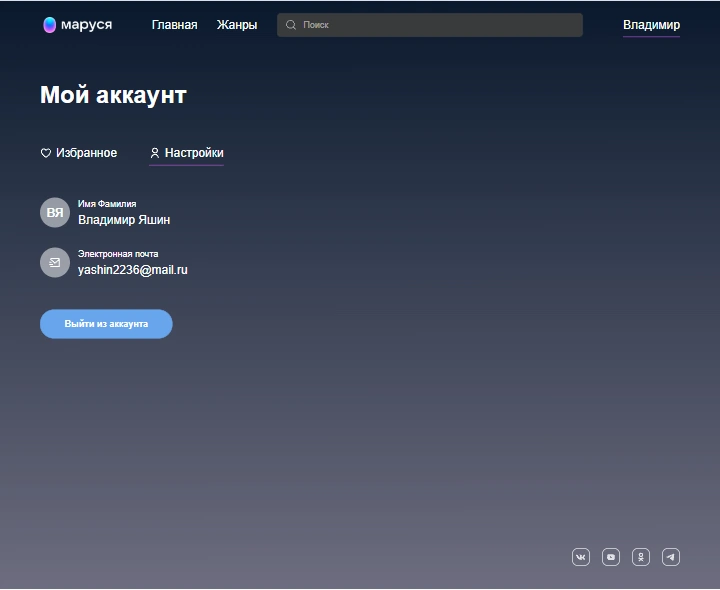The image size is (720, 590).
Task: Click the Электронная почта label
Action: [118, 254]
